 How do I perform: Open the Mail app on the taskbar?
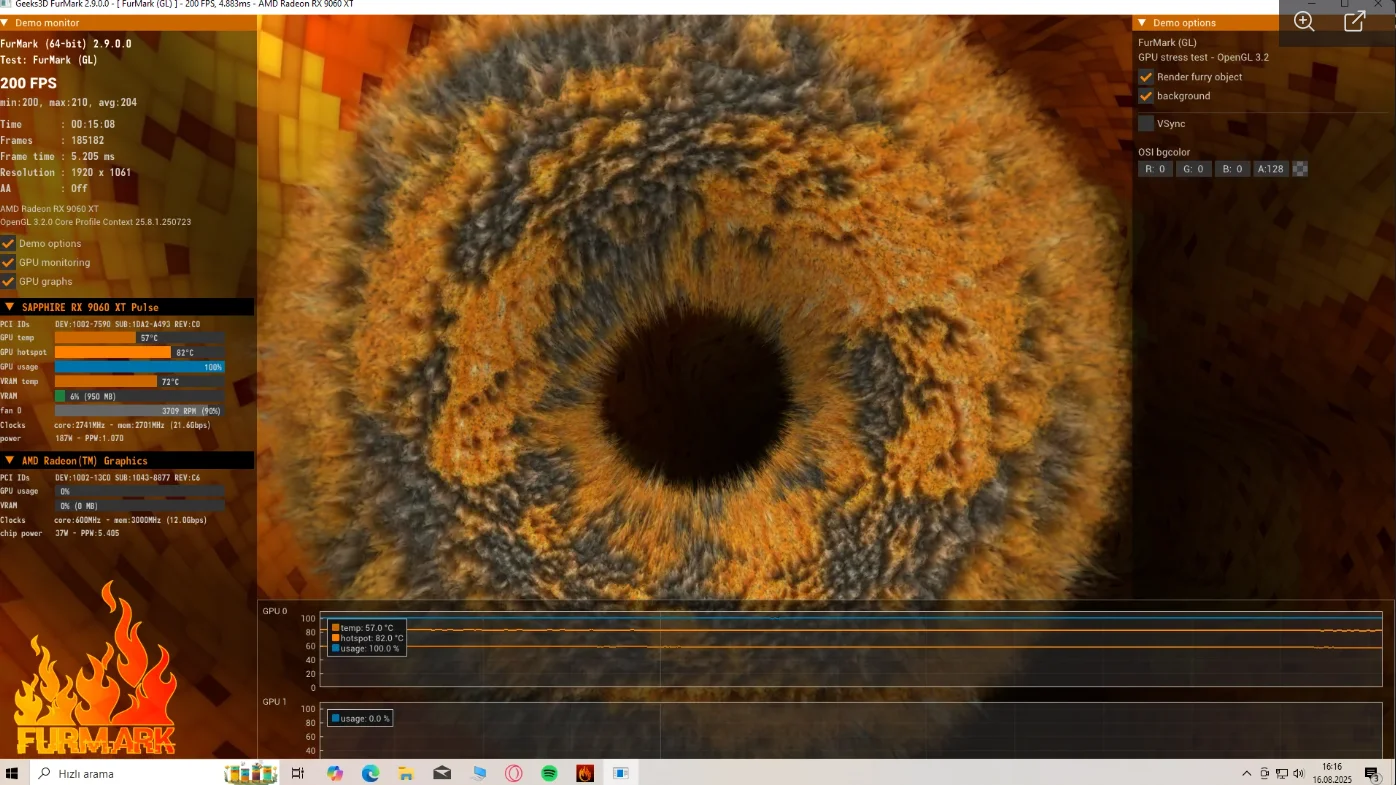(442, 773)
